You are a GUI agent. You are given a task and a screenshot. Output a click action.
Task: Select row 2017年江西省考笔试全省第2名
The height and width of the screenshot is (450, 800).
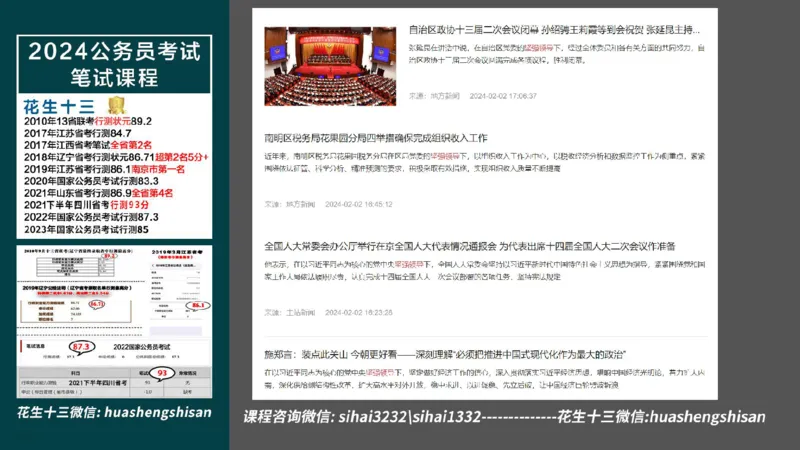click(x=88, y=145)
